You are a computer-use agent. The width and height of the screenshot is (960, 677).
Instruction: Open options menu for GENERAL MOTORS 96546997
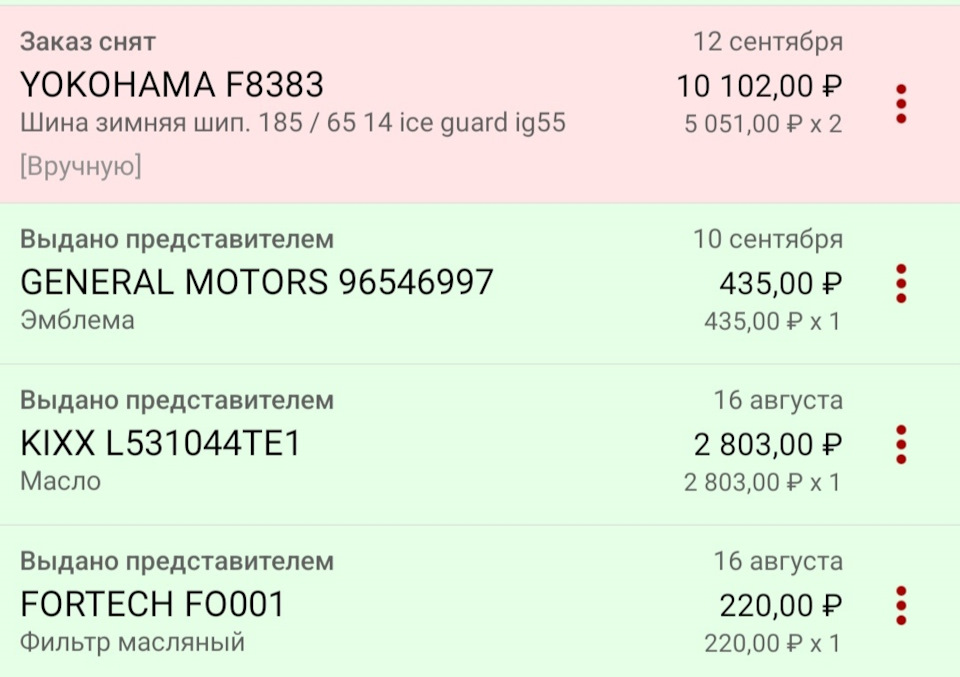coord(901,284)
